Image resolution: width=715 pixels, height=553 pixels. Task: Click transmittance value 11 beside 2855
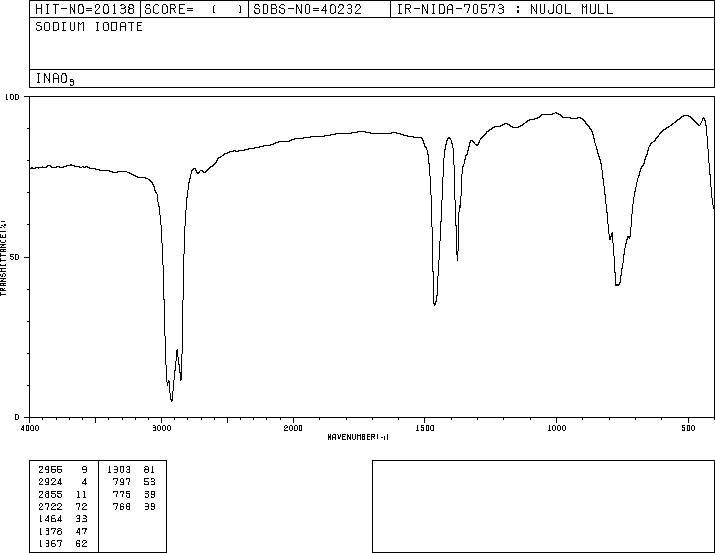pyautogui.click(x=81, y=495)
